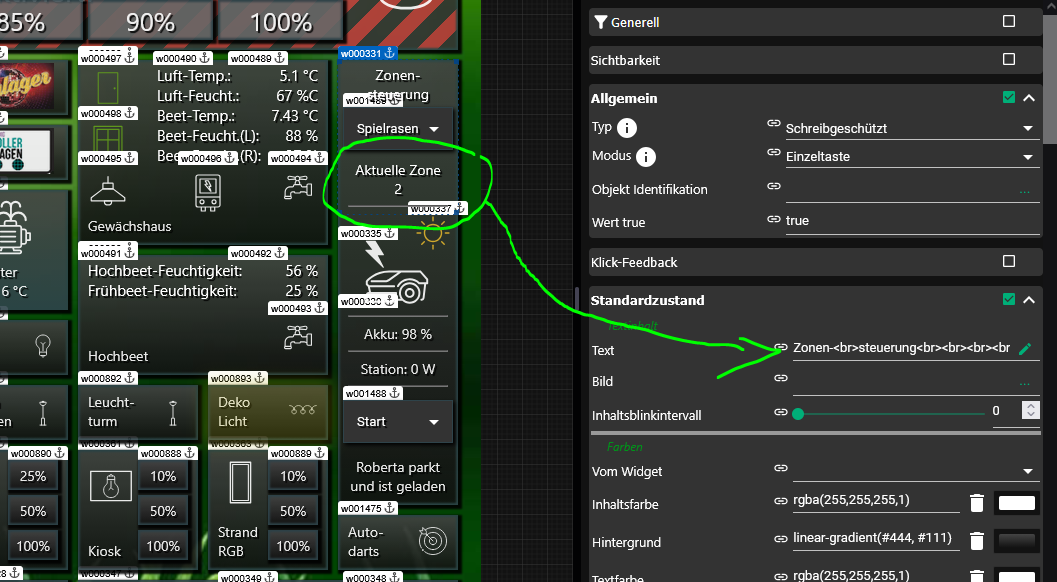Collapse the Standardzustand section

(1029, 299)
